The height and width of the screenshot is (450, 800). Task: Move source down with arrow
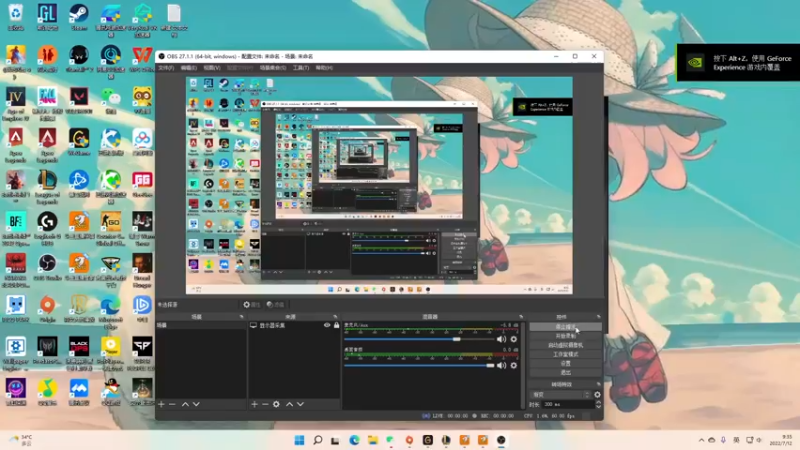click(300, 404)
